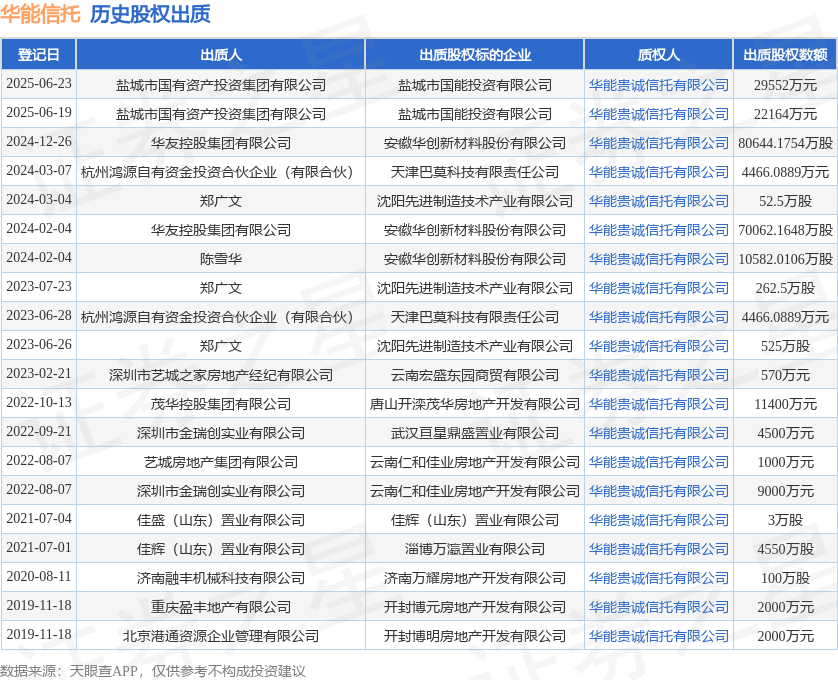
Task: Select the amount 525万股
Action: pyautogui.click(x=785, y=346)
